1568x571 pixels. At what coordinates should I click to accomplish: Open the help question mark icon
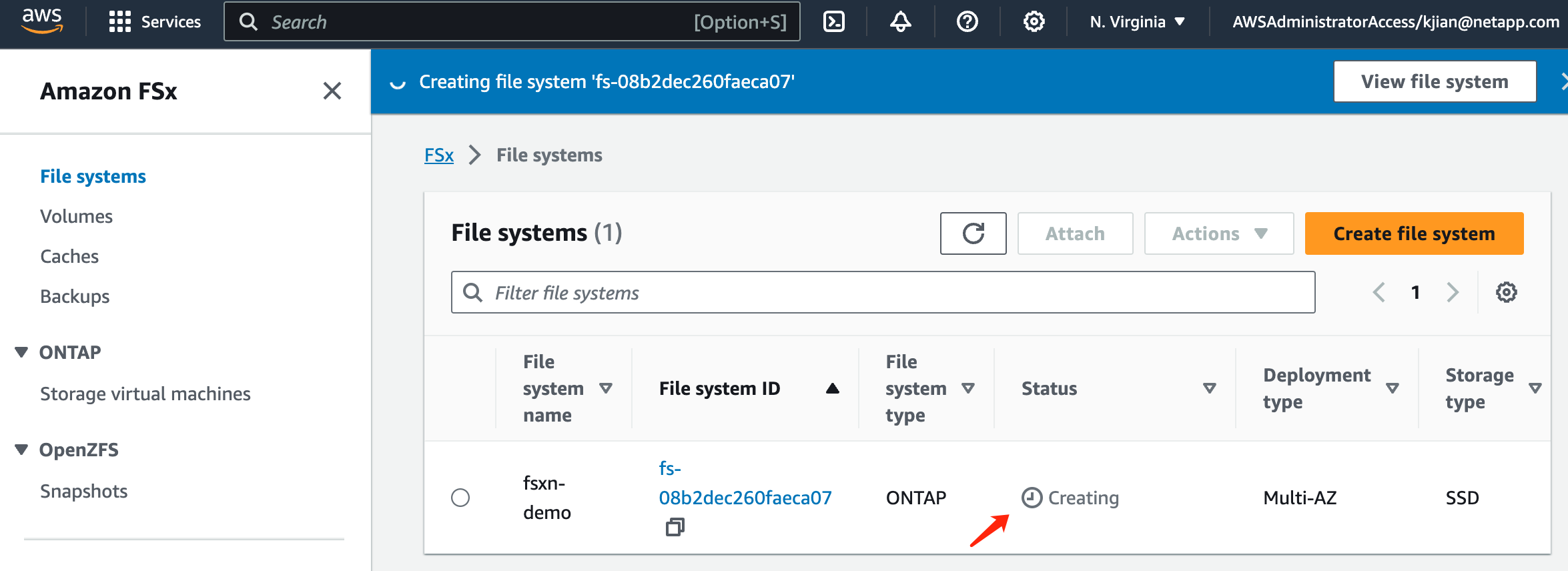tap(967, 22)
